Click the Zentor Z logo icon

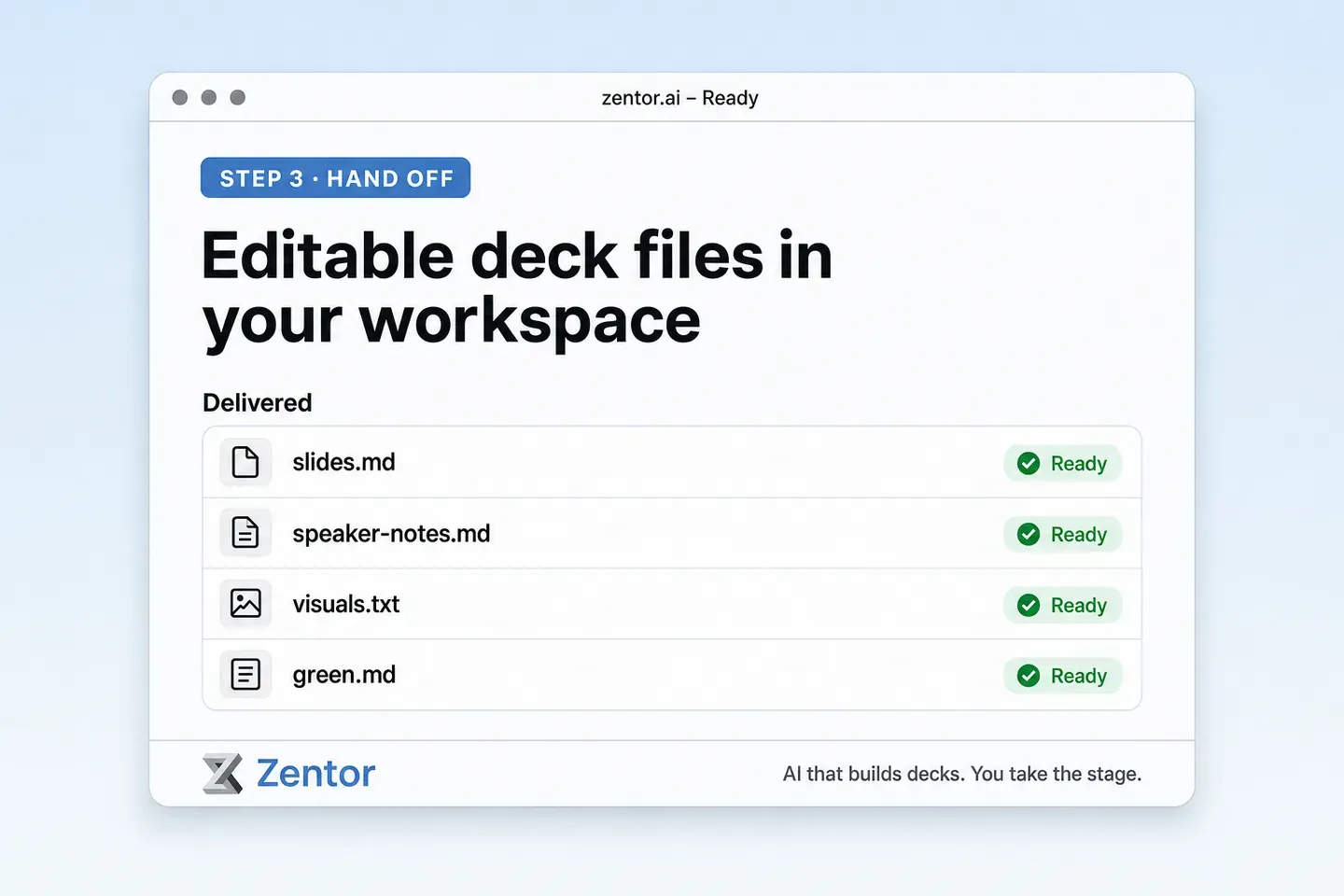click(x=222, y=774)
